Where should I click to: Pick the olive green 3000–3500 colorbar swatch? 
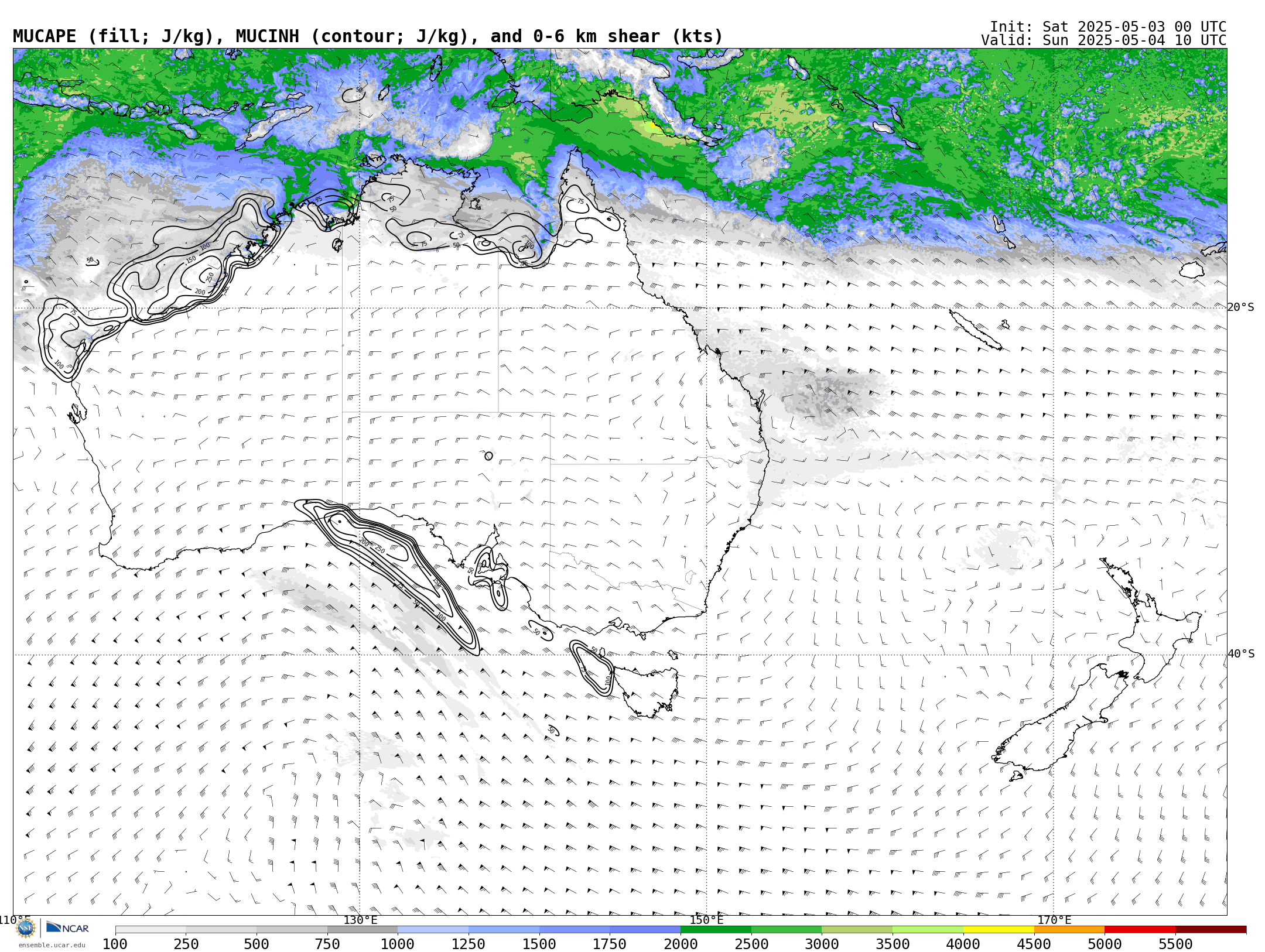point(857,930)
